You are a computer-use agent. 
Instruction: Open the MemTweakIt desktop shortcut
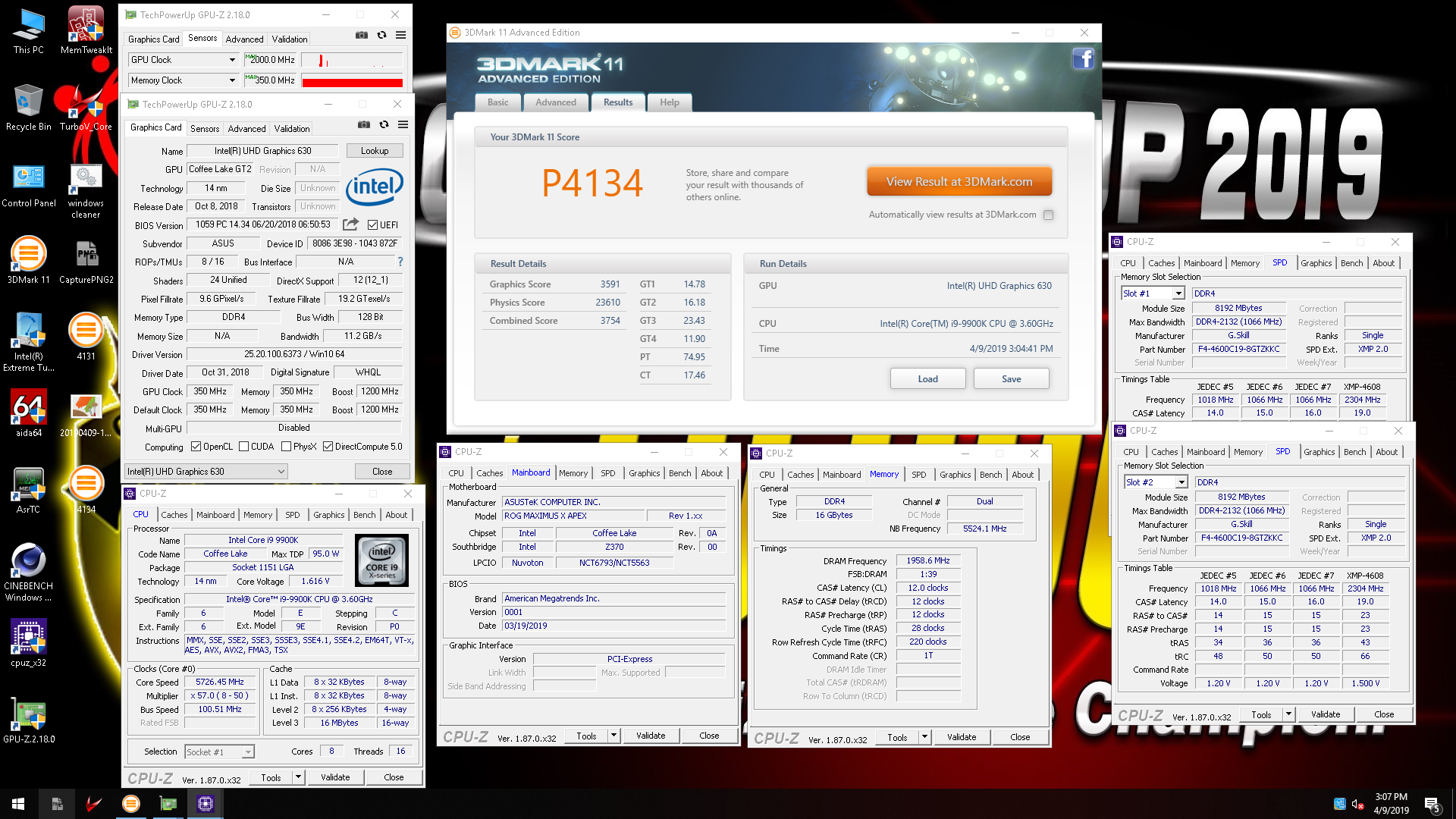[86, 30]
